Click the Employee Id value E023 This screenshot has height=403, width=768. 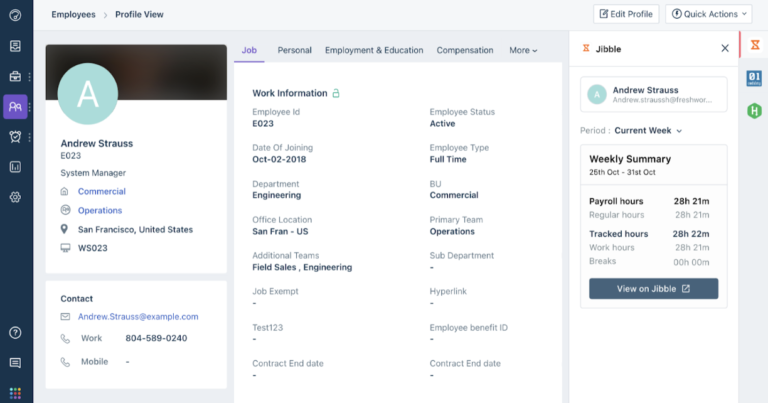coord(263,124)
